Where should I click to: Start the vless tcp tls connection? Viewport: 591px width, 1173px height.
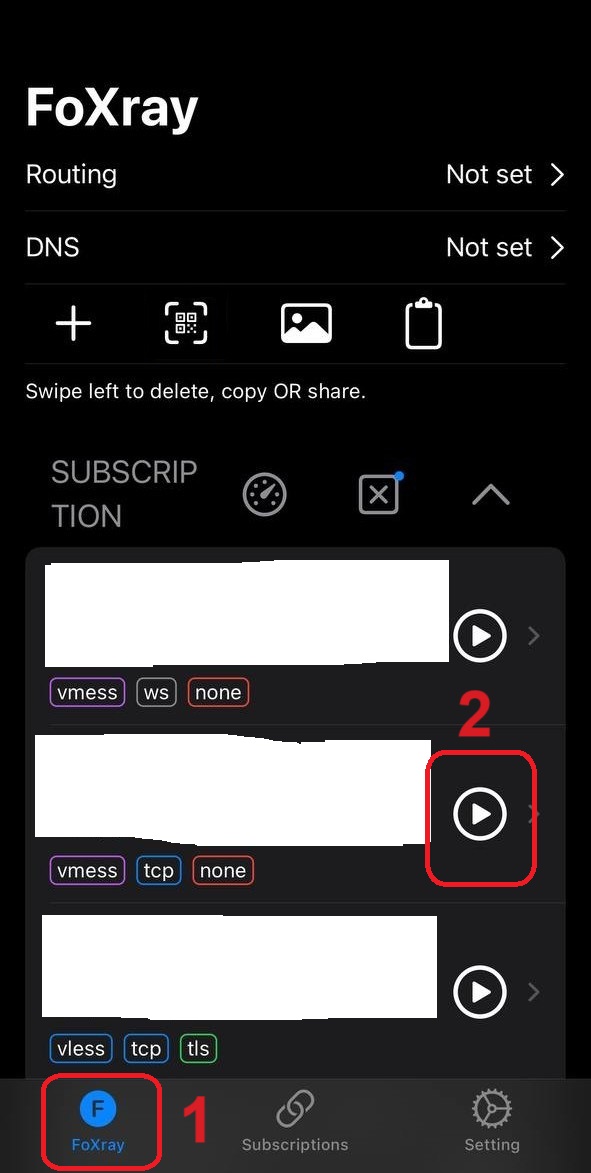[x=480, y=991]
